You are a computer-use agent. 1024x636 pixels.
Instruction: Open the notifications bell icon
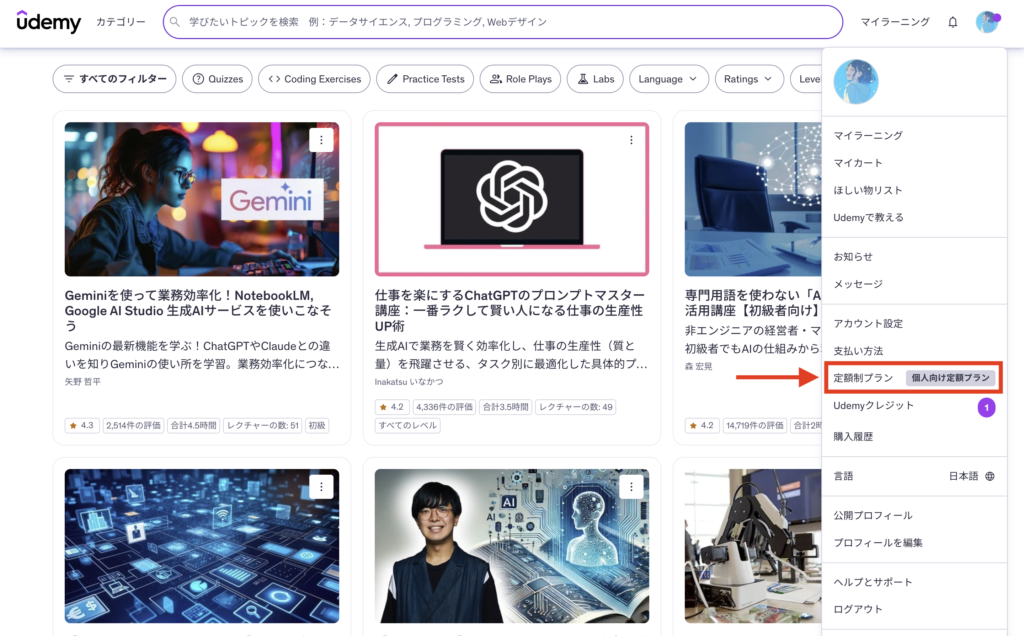pyautogui.click(x=952, y=22)
